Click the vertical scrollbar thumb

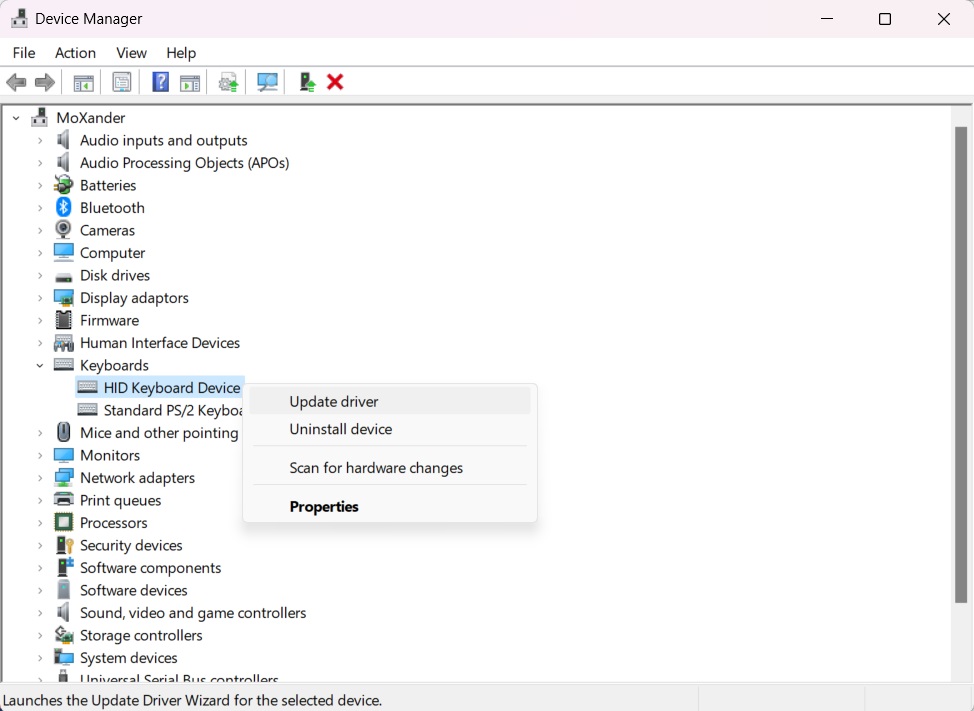(x=961, y=365)
